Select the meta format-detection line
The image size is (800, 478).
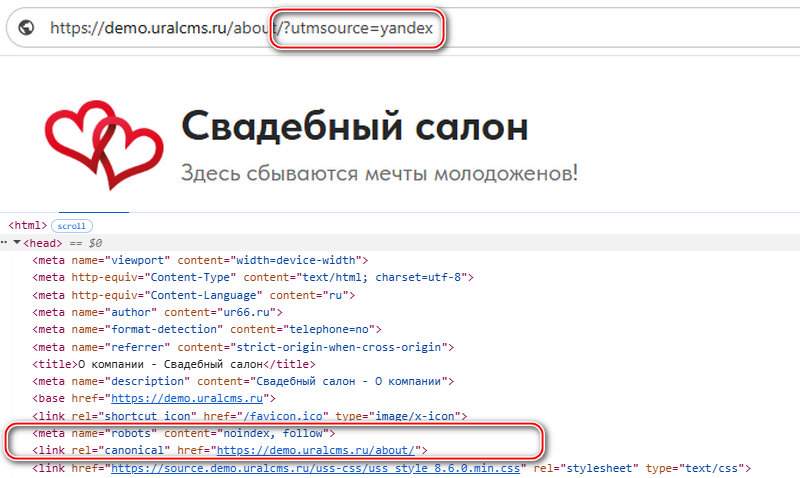click(x=207, y=330)
